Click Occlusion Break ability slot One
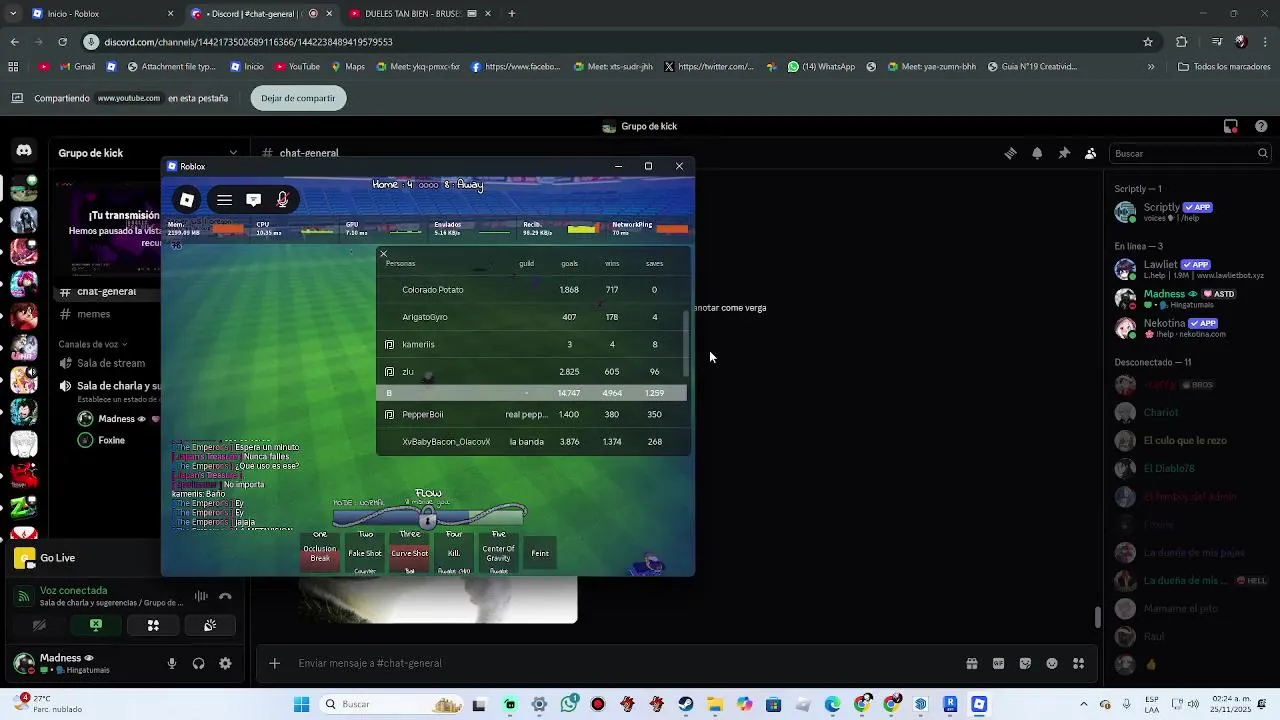1280x720 pixels. (x=320, y=553)
